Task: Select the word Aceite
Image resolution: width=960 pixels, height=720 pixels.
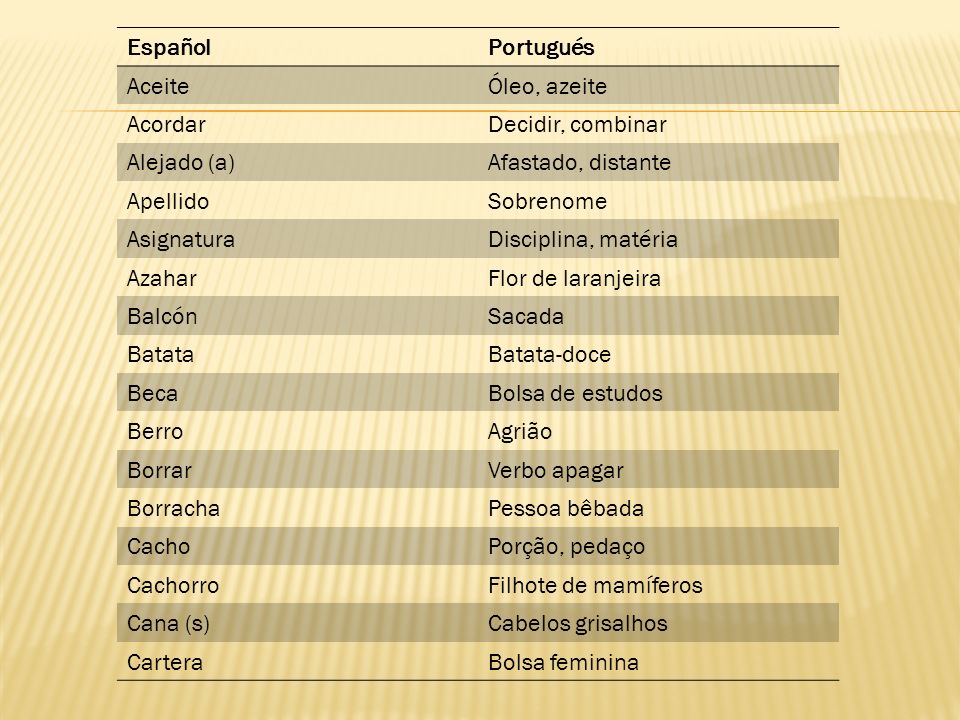Action: (x=158, y=86)
